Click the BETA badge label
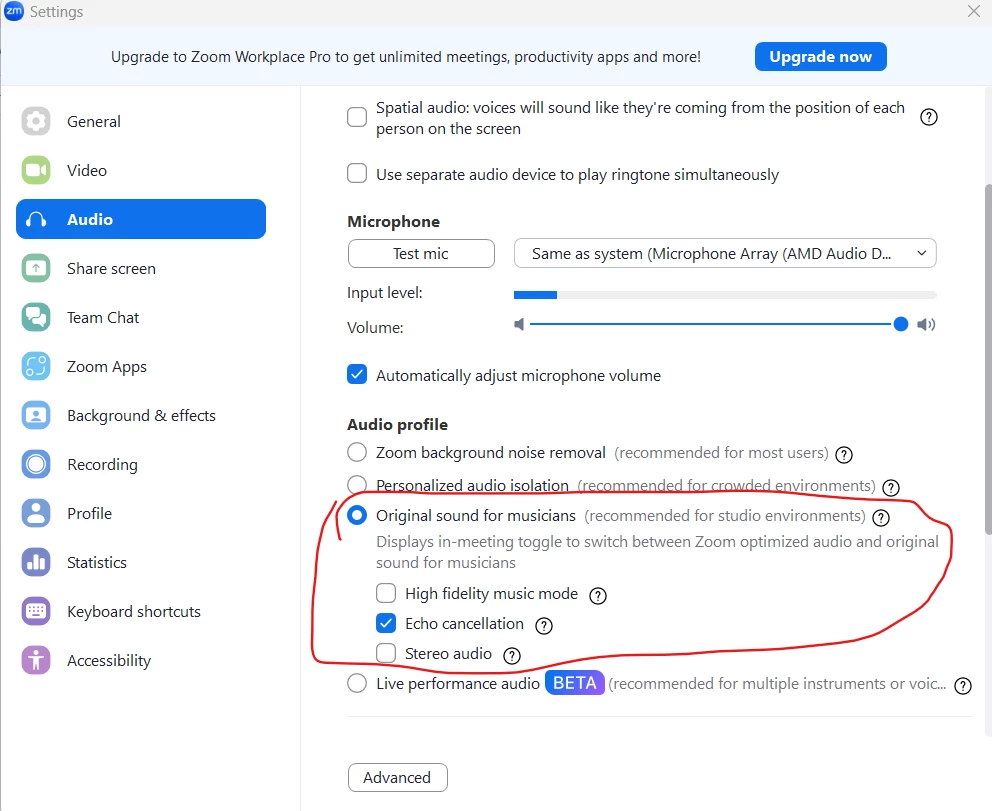 (574, 683)
